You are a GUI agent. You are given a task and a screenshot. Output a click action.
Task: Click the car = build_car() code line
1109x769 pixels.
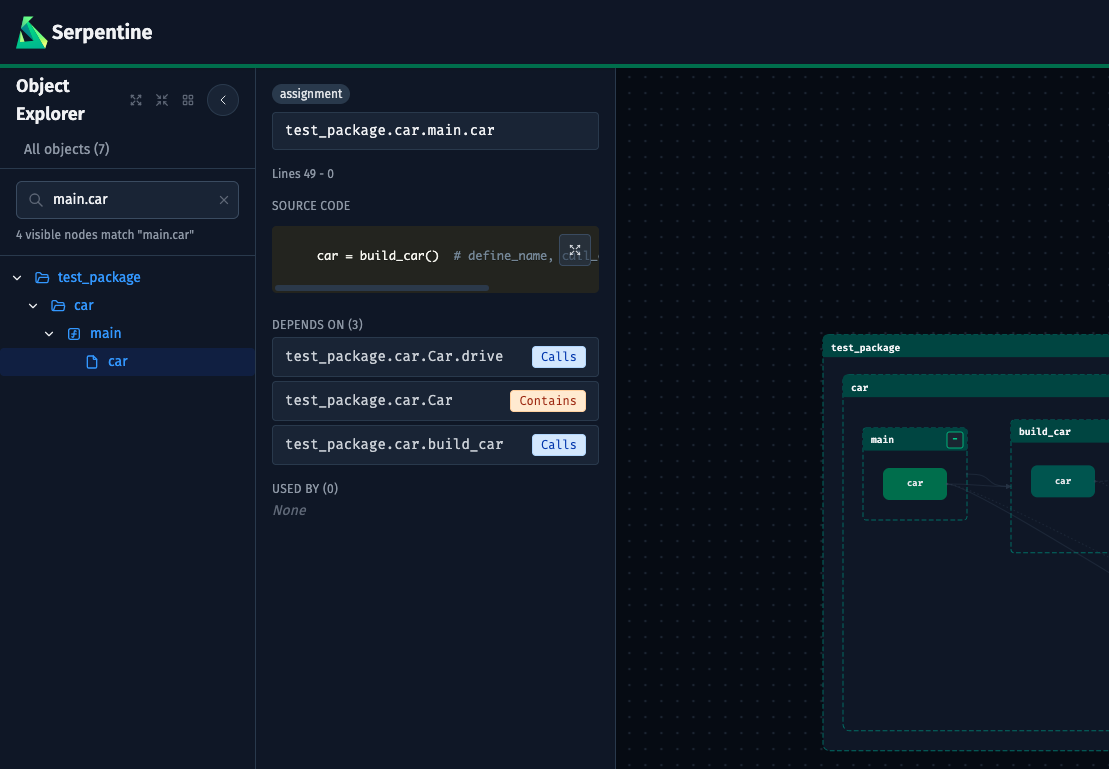click(x=378, y=256)
